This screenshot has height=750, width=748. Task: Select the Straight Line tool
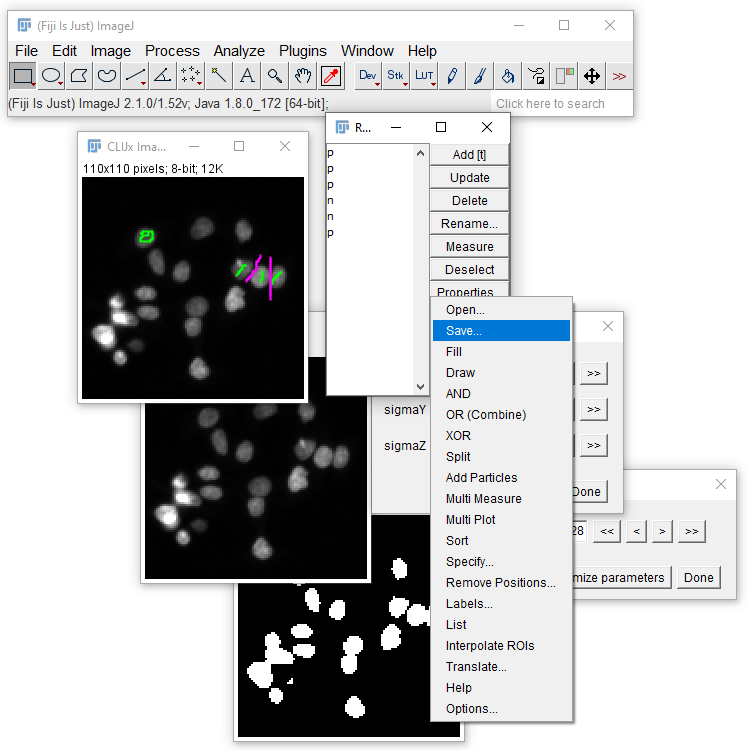tap(135, 76)
